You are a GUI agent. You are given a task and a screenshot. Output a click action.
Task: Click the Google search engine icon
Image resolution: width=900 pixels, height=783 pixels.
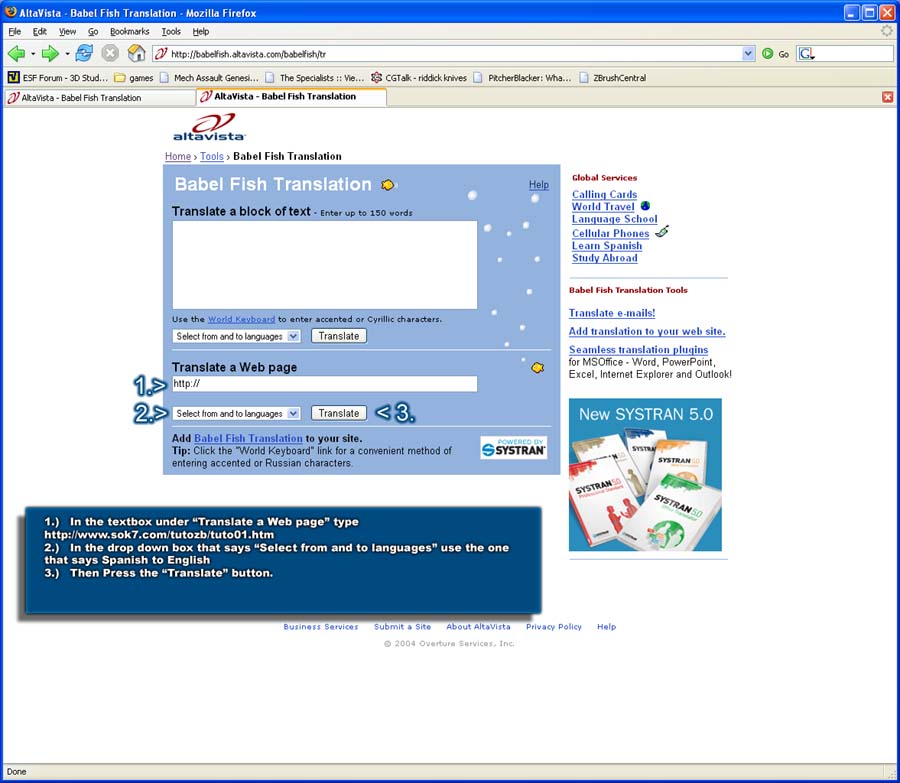coord(806,53)
